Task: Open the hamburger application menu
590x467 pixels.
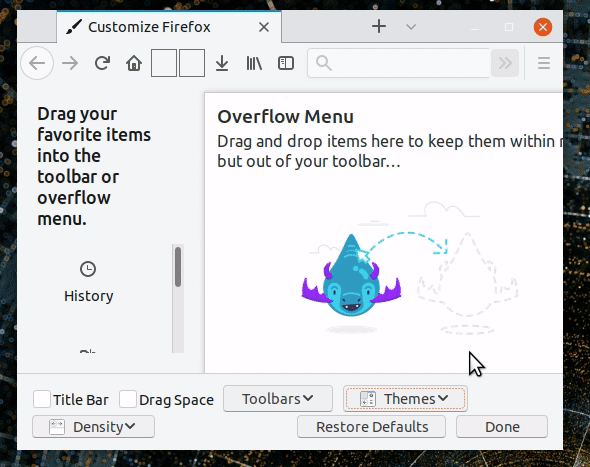Action: (544, 63)
